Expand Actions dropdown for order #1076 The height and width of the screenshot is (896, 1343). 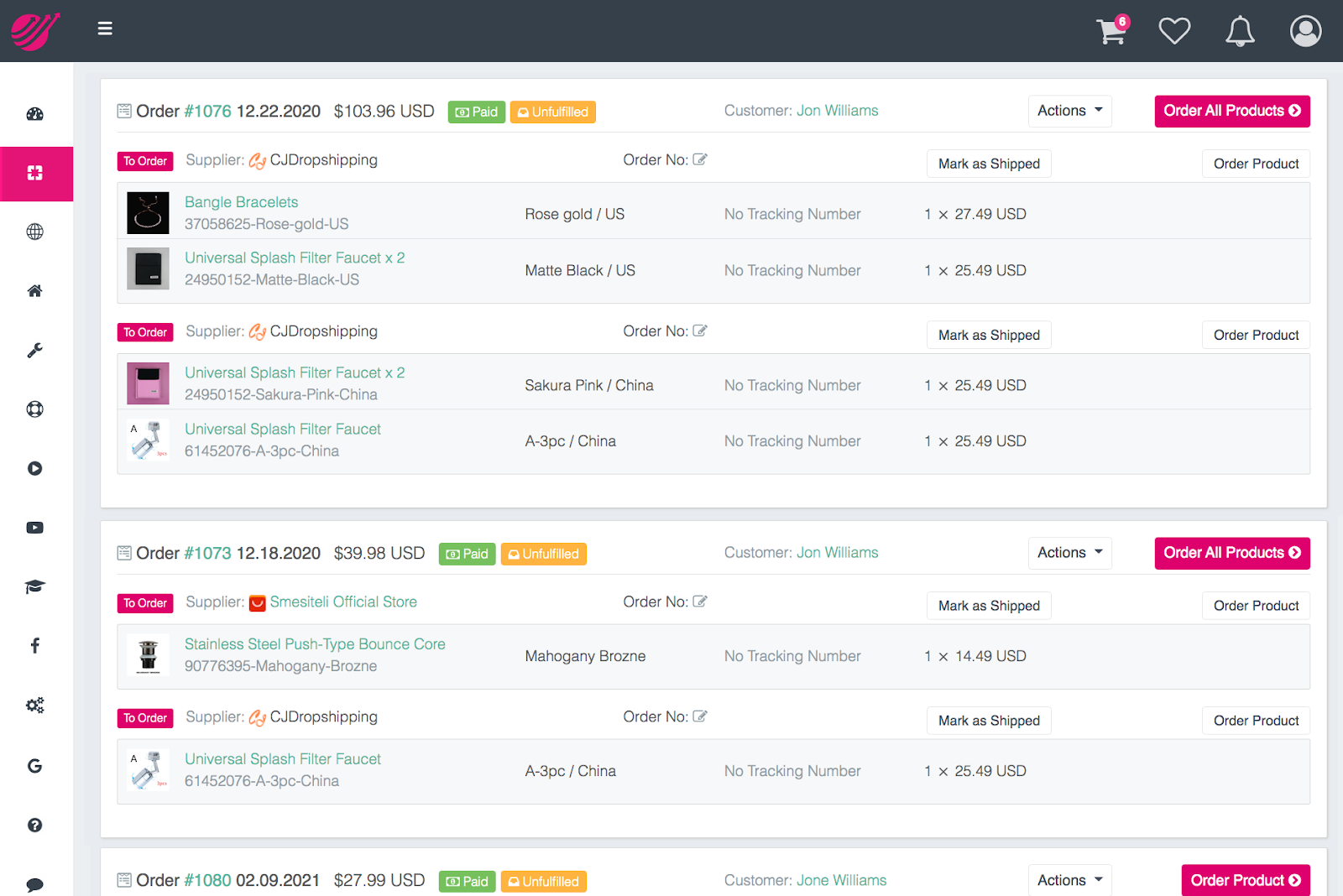(x=1069, y=111)
